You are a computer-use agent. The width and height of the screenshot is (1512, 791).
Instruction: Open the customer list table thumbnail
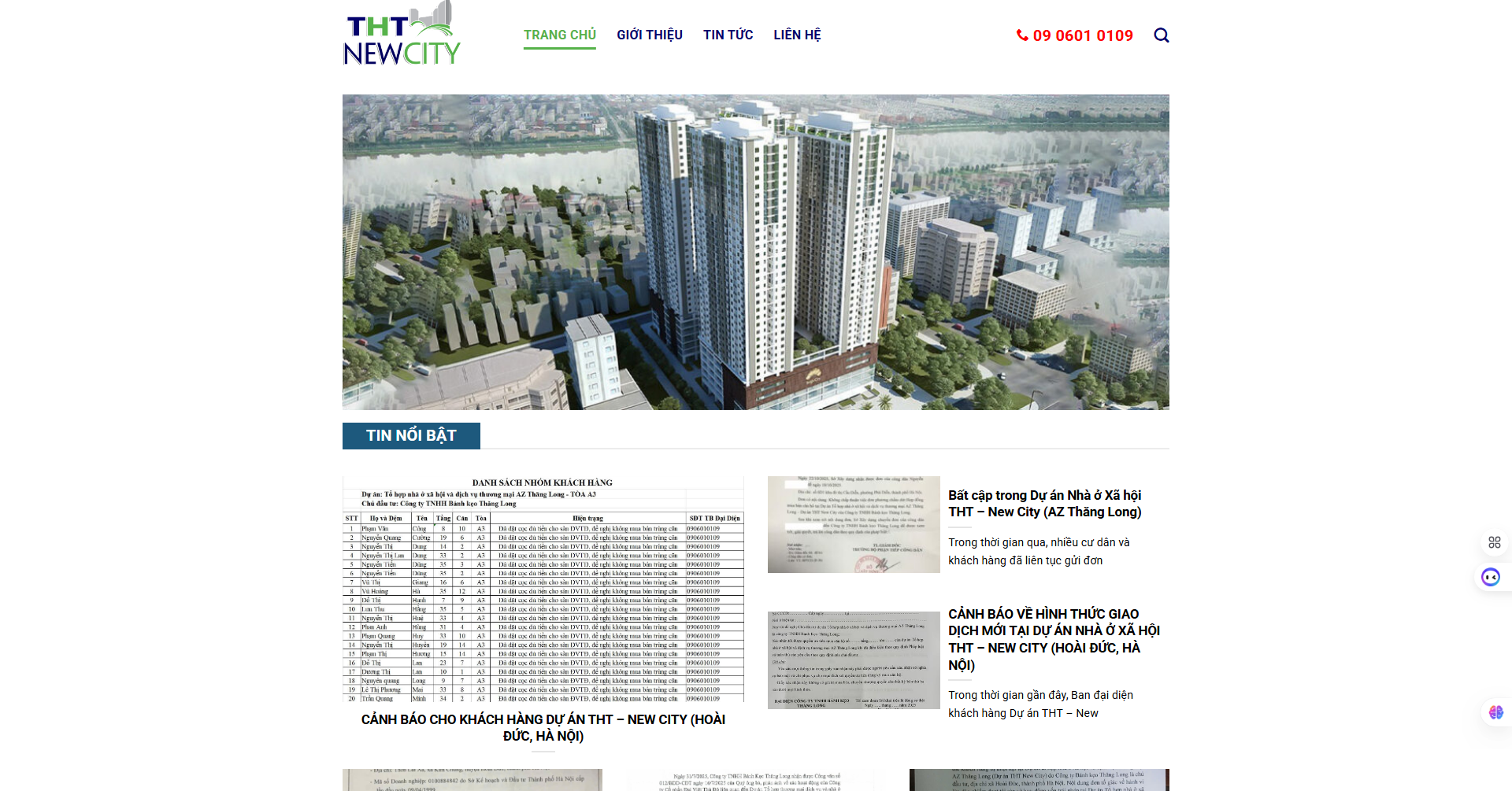(543, 589)
